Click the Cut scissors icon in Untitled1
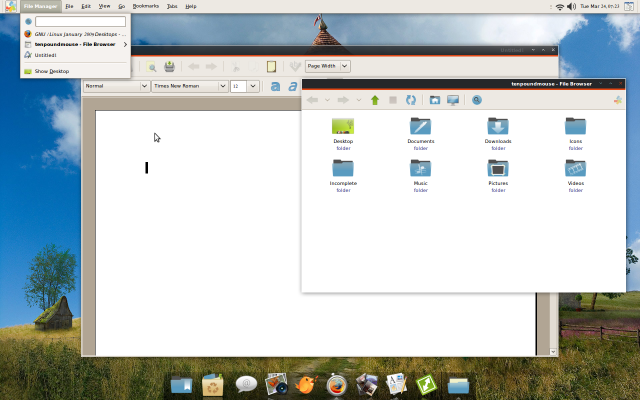 pos(236,66)
